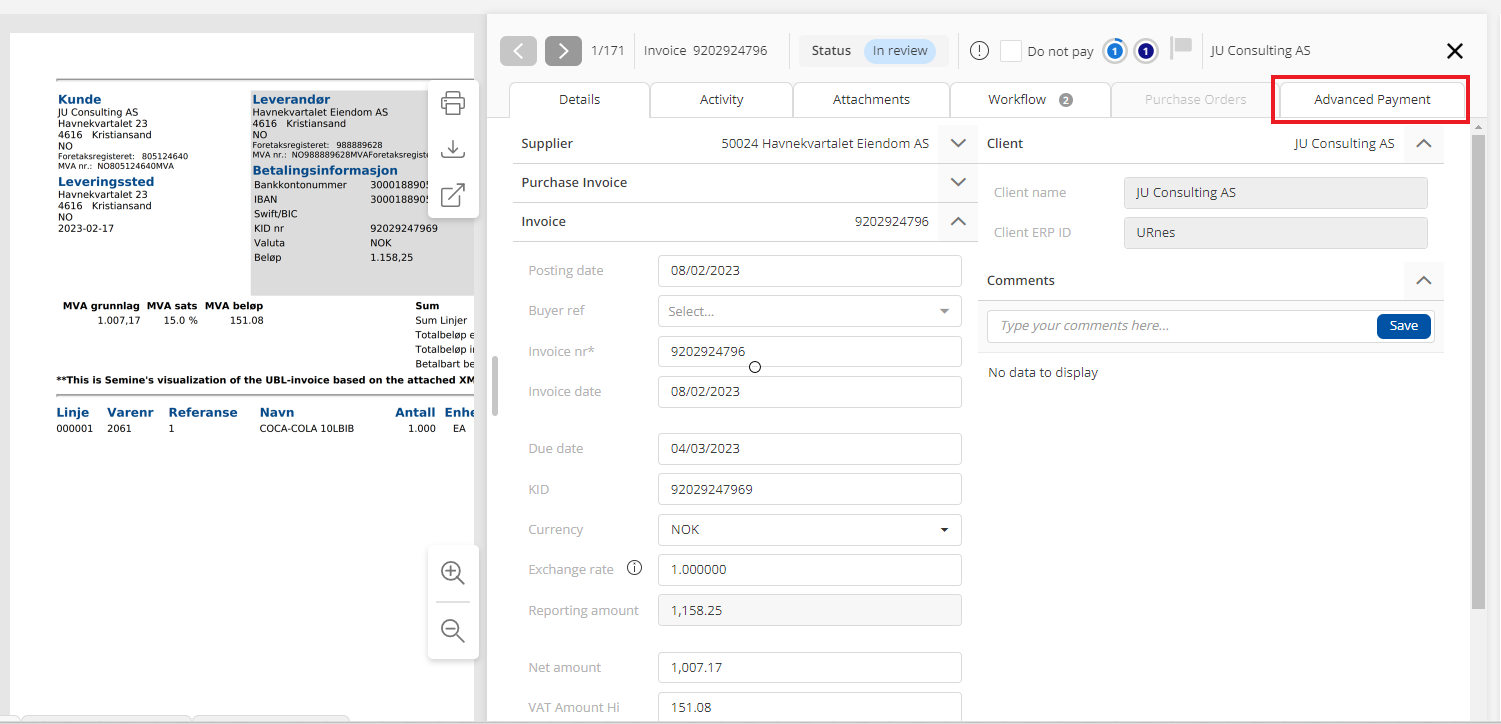Download the invoice file
The height and width of the screenshot is (724, 1501).
point(453,149)
